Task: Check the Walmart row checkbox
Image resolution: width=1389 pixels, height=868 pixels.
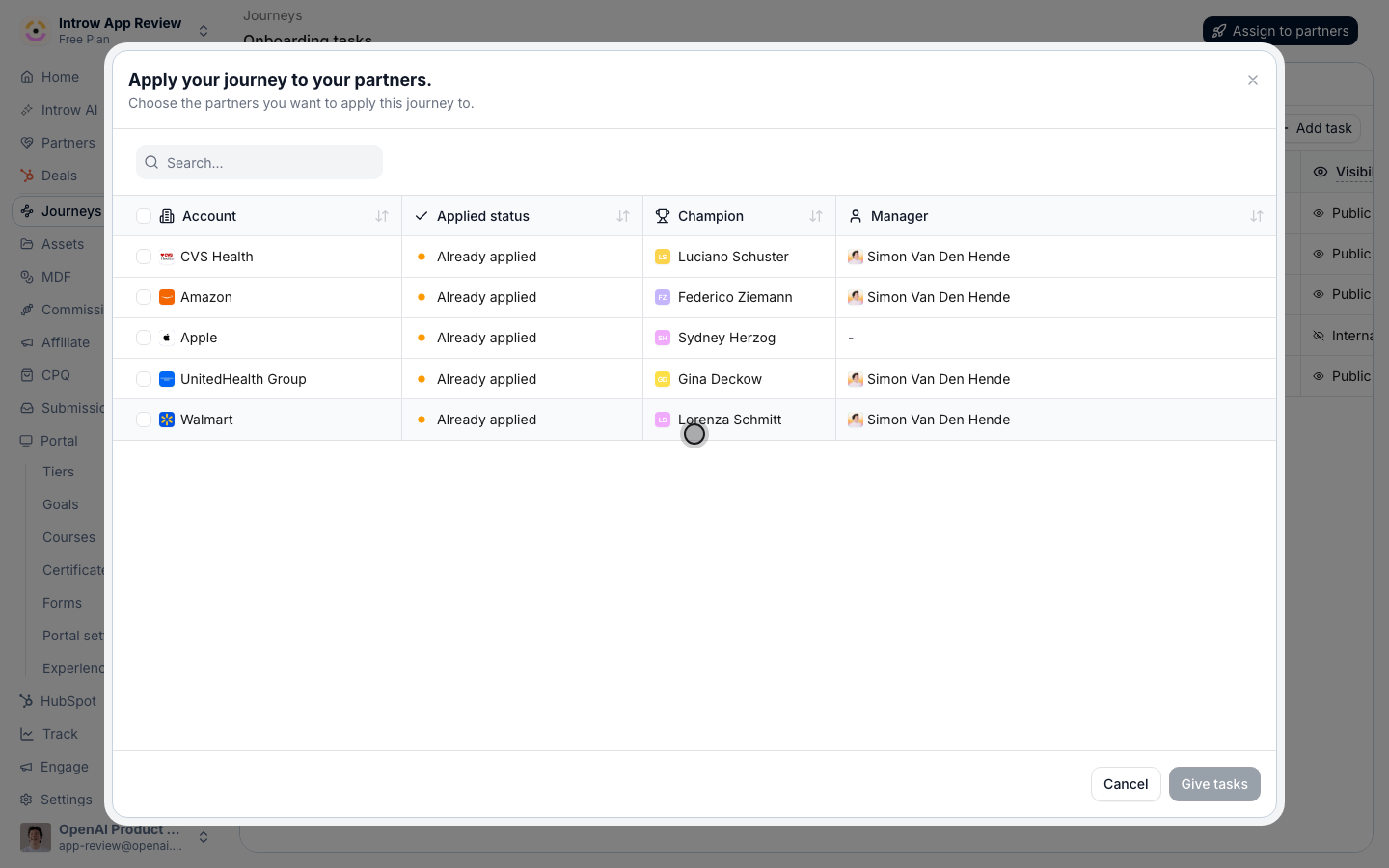Action: [x=144, y=420]
